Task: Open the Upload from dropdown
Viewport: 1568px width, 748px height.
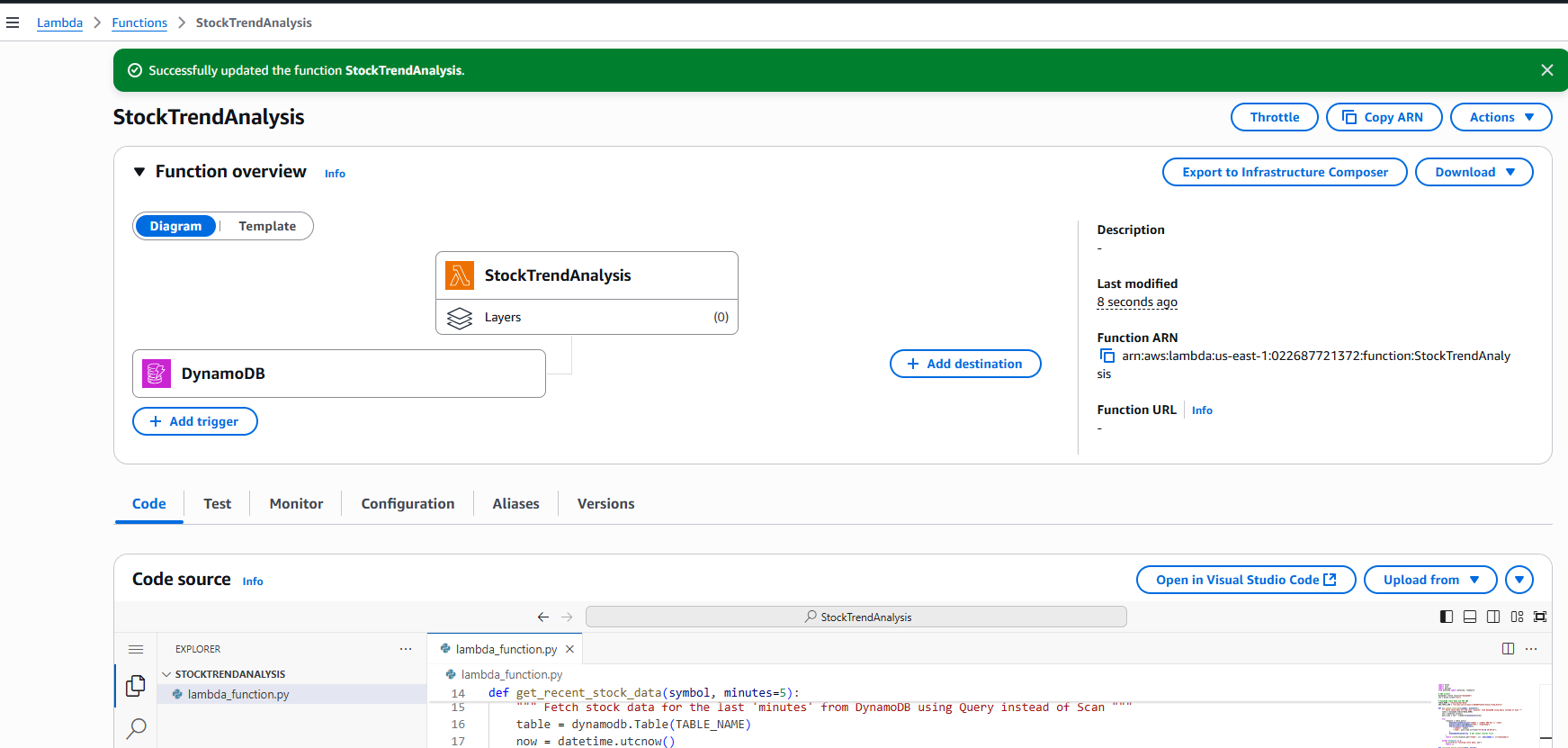Action: click(1430, 580)
